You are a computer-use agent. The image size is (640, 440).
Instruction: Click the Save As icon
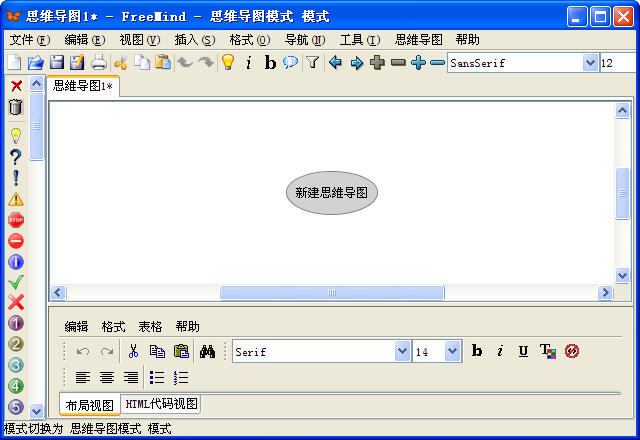(x=77, y=62)
